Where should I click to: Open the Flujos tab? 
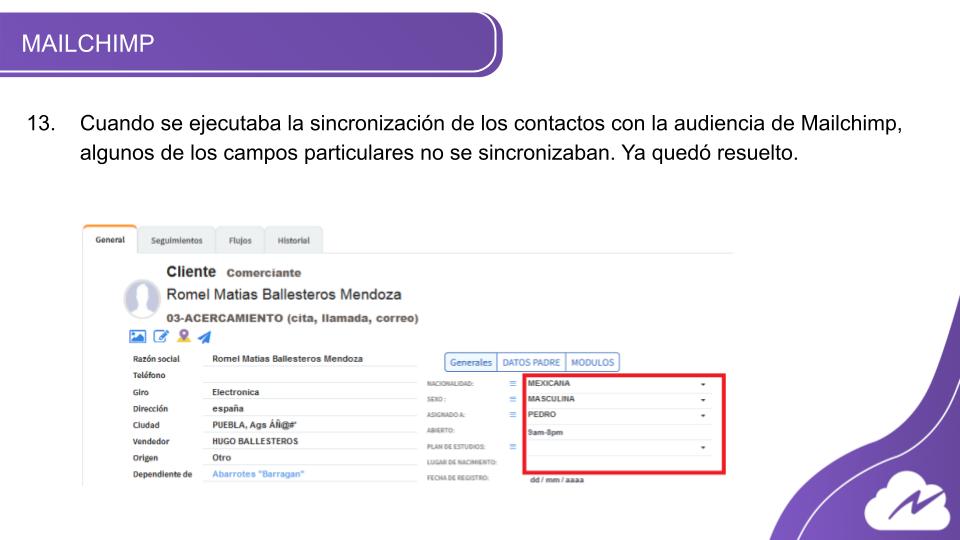[240, 241]
